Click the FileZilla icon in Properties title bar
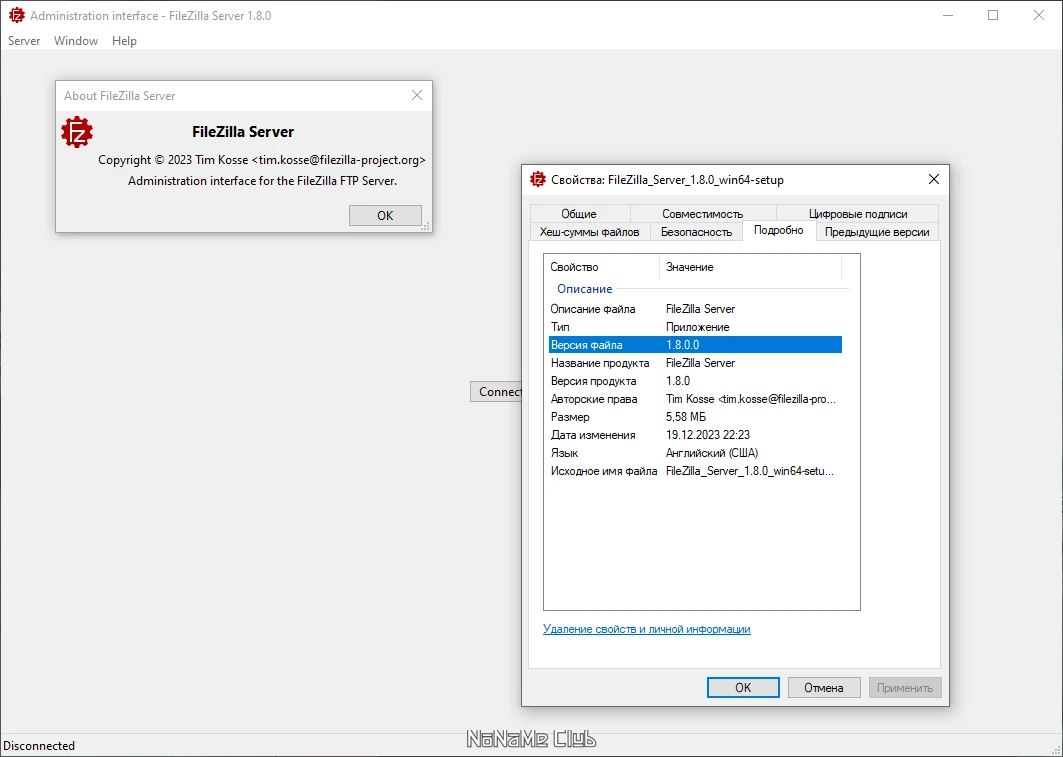This screenshot has width=1063, height=757. (538, 180)
